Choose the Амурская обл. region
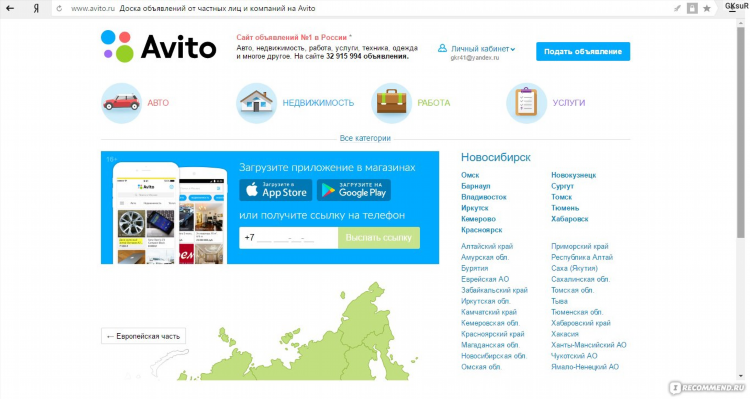750x399 pixels. tap(485, 257)
